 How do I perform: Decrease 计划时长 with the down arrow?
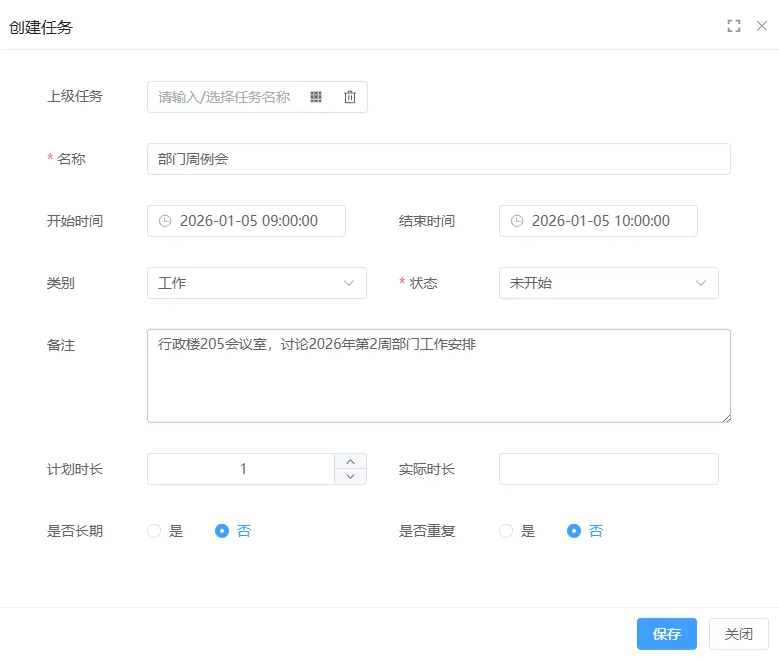coord(350,477)
